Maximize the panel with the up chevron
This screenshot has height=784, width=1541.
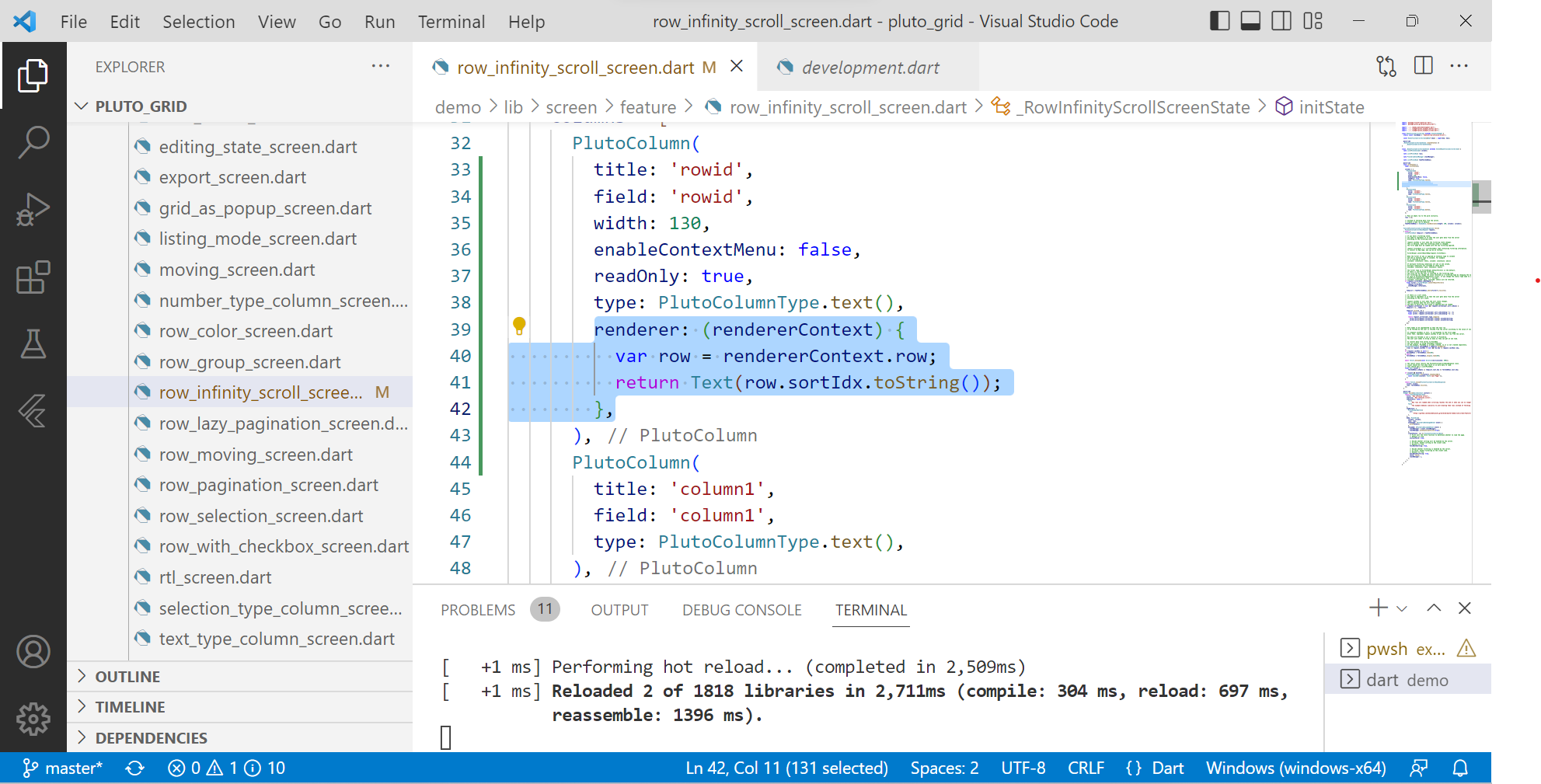tap(1434, 608)
